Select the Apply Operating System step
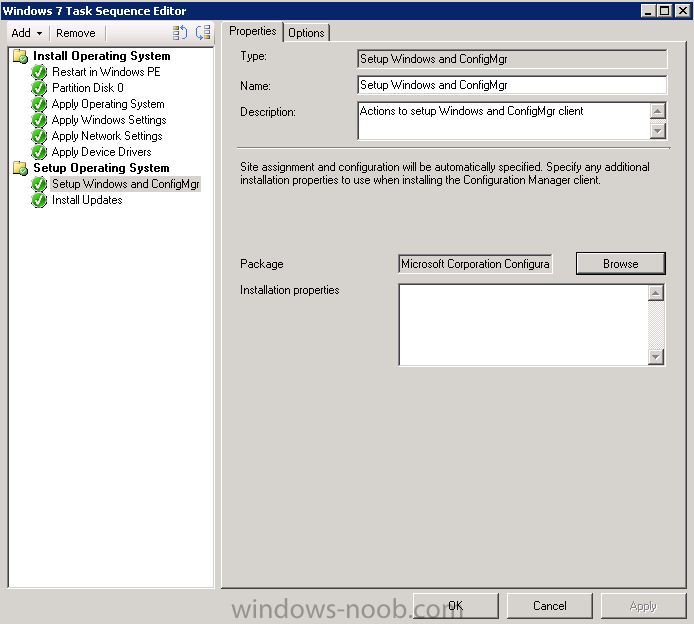This screenshot has height=624, width=694. pos(108,104)
